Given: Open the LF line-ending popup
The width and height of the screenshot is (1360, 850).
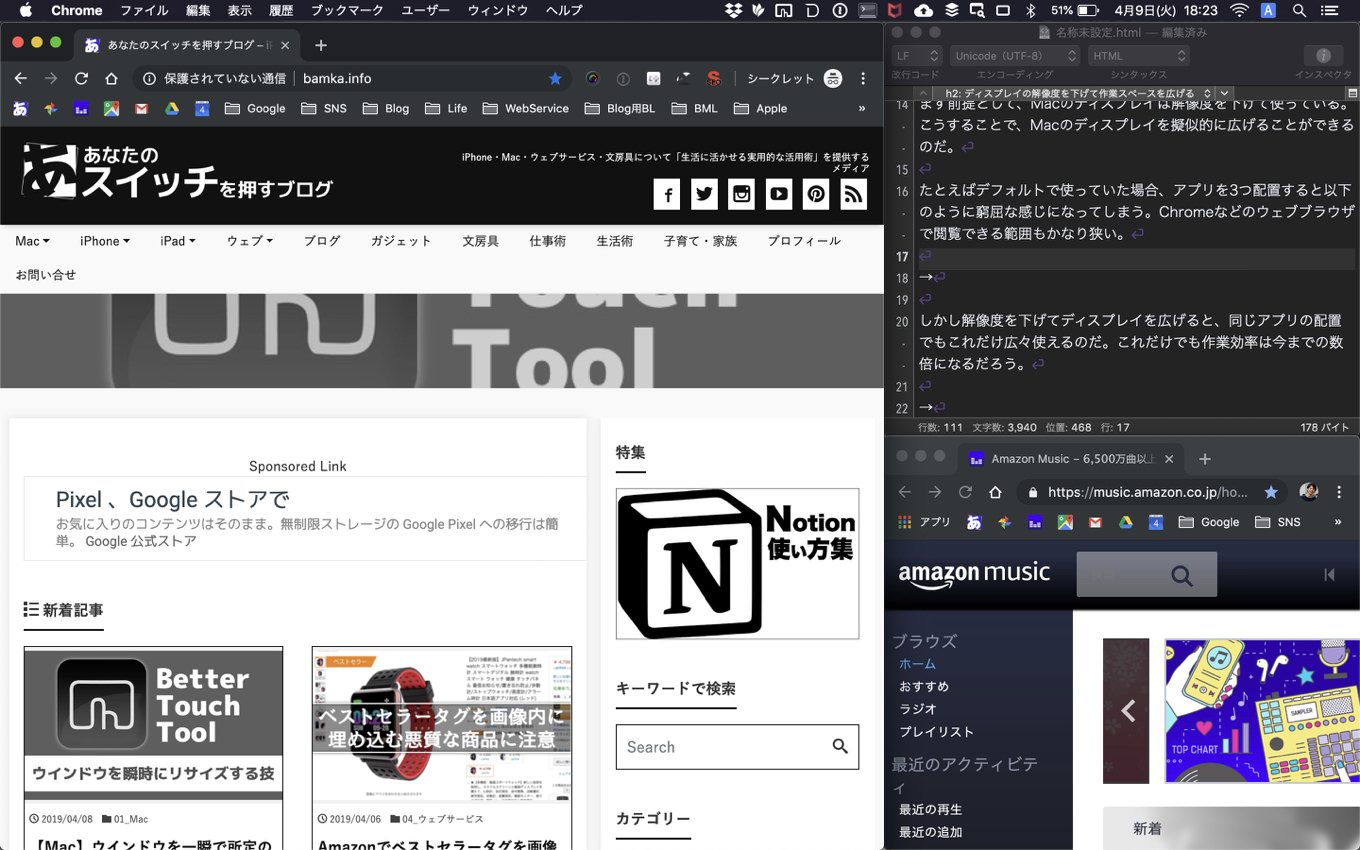Looking at the screenshot, I should pyautogui.click(x=917, y=56).
